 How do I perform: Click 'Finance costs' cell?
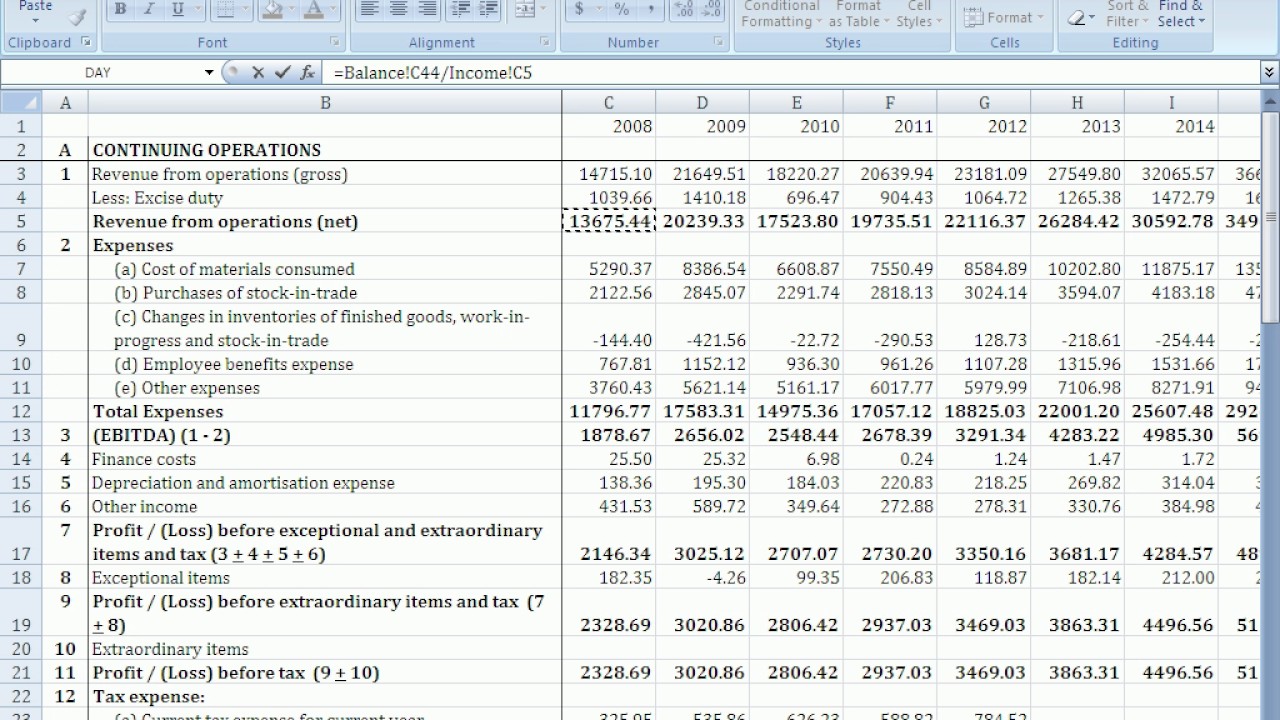coord(325,459)
